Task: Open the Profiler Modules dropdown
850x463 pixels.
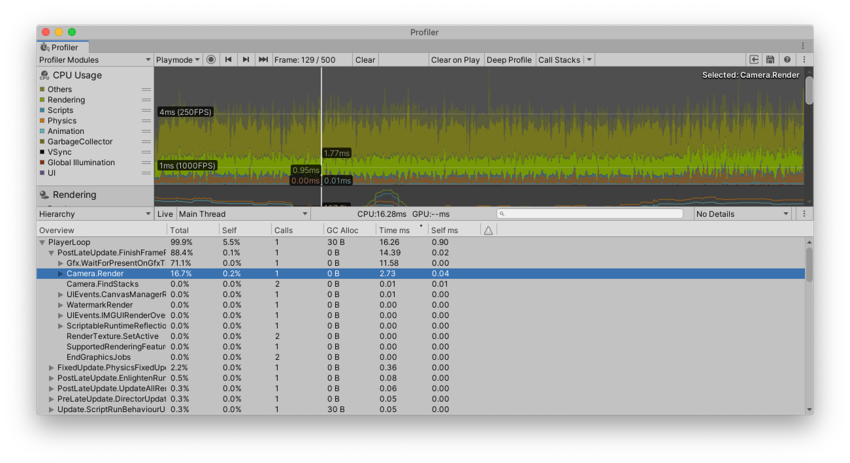Action: (95, 60)
